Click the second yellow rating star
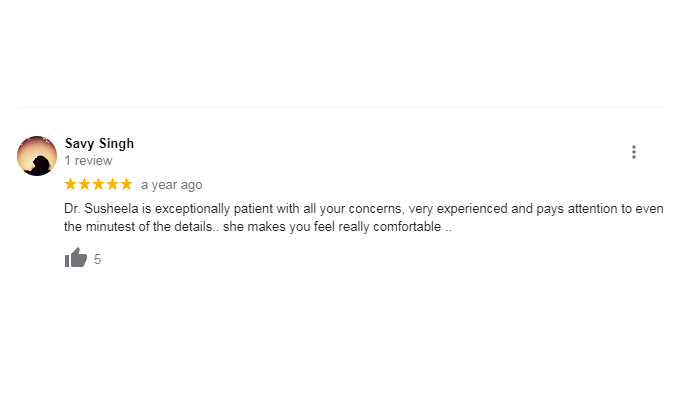The width and height of the screenshot is (688, 400). point(84,184)
